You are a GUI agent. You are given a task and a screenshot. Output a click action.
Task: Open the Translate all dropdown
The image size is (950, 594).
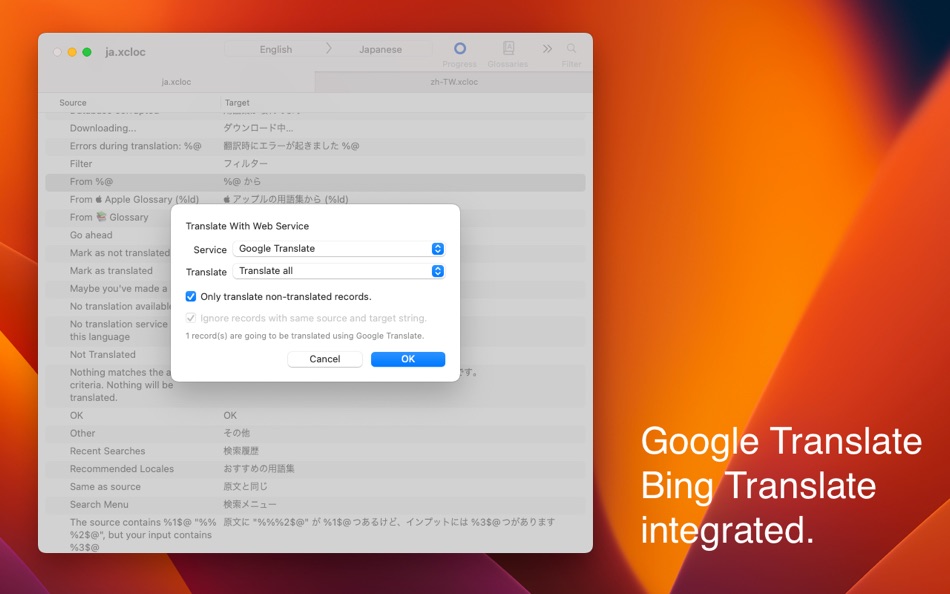(x=339, y=271)
